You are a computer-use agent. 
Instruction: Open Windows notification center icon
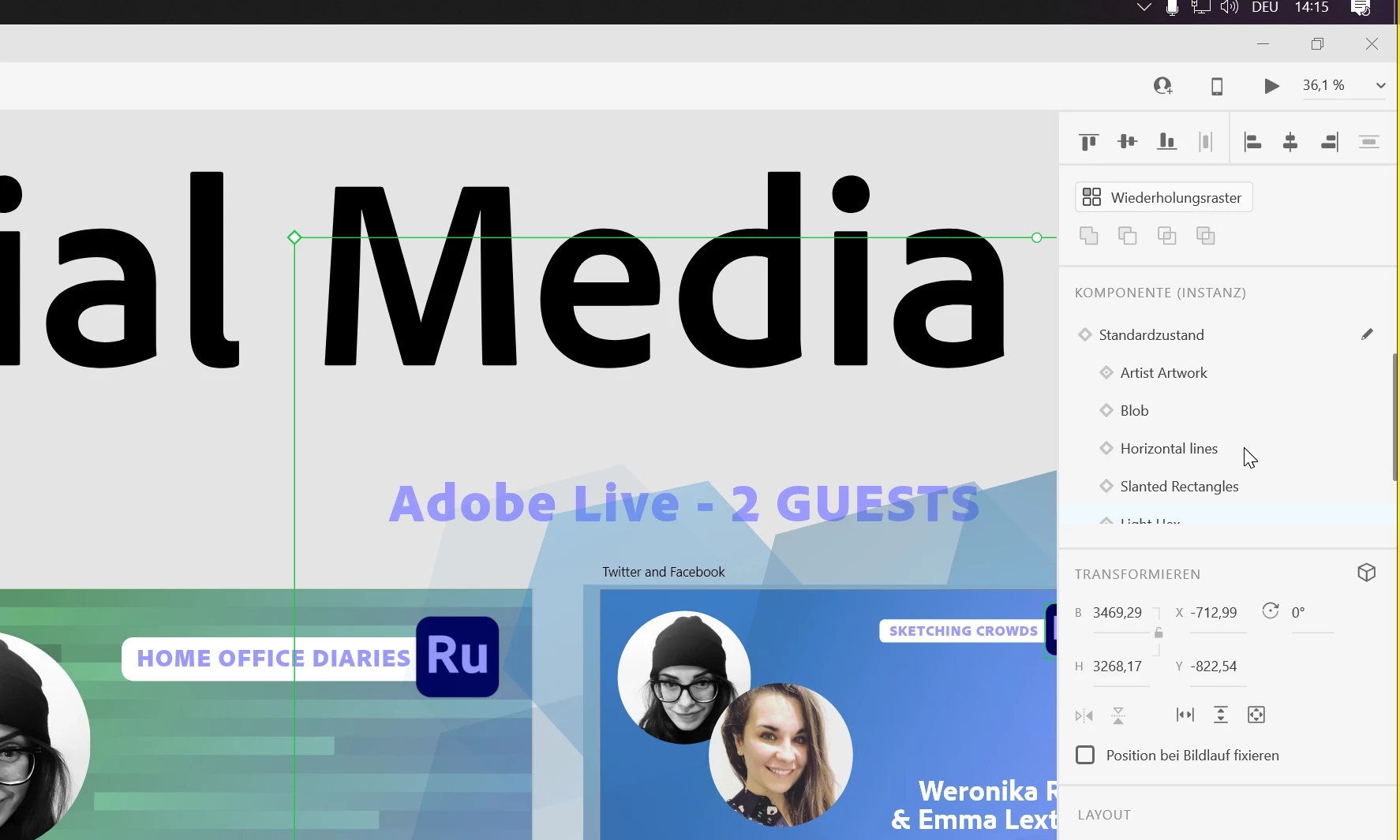point(1361,8)
